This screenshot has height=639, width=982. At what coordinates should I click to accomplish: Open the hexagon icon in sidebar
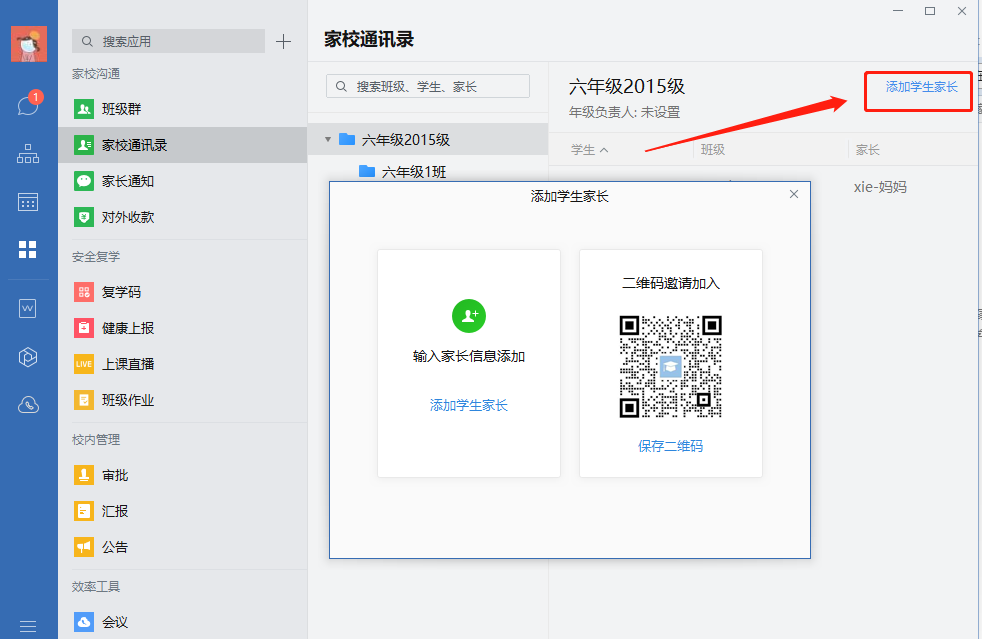(x=28, y=357)
